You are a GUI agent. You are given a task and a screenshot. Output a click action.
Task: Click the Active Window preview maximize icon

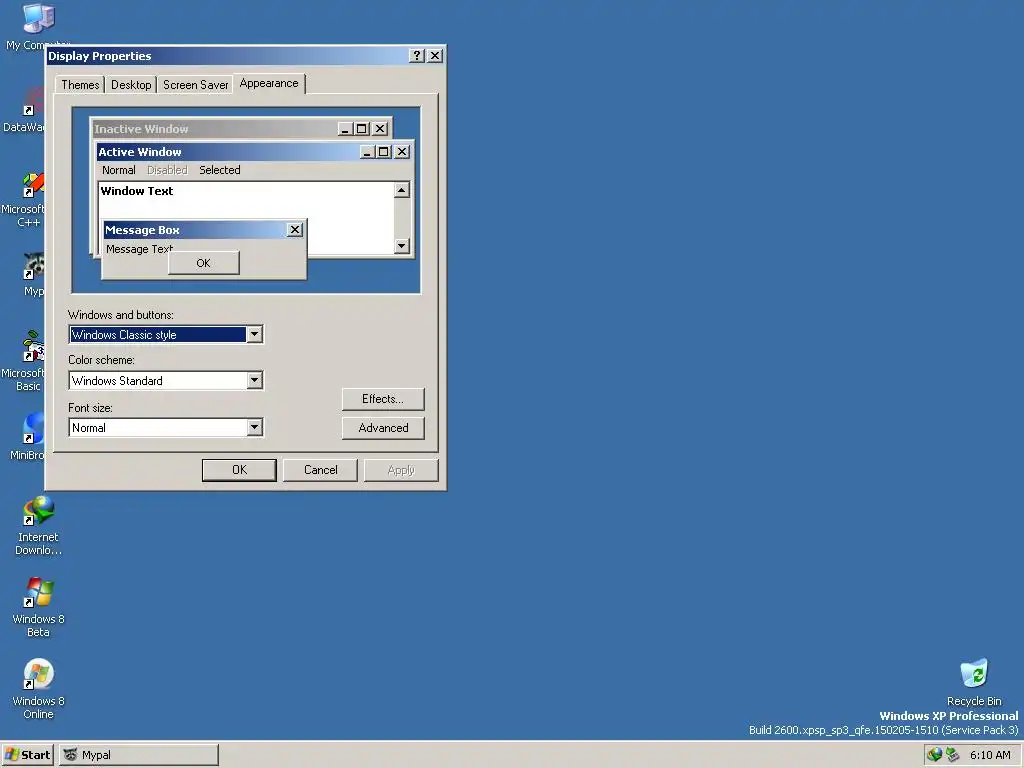[x=384, y=152]
